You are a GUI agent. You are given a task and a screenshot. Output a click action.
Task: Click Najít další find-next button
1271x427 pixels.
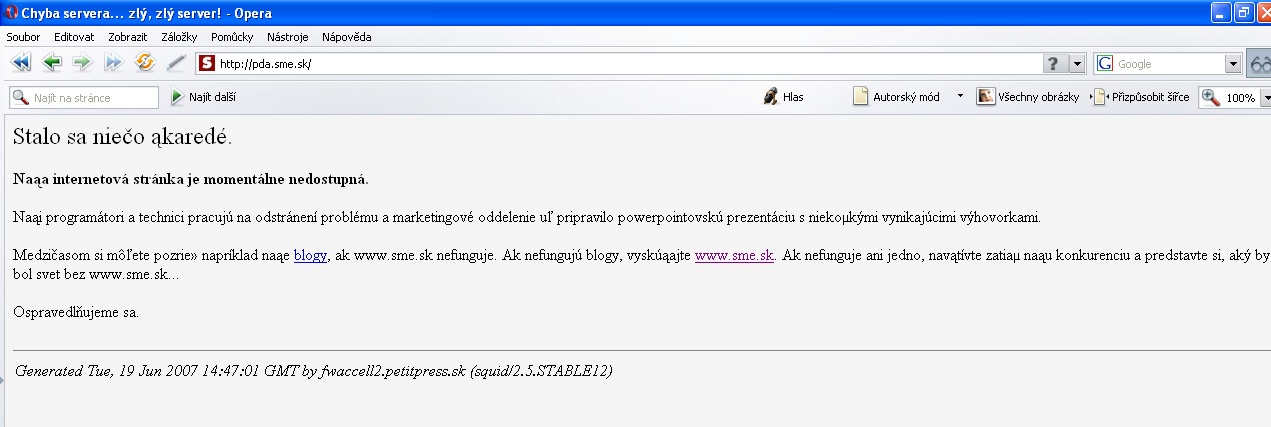(x=204, y=97)
